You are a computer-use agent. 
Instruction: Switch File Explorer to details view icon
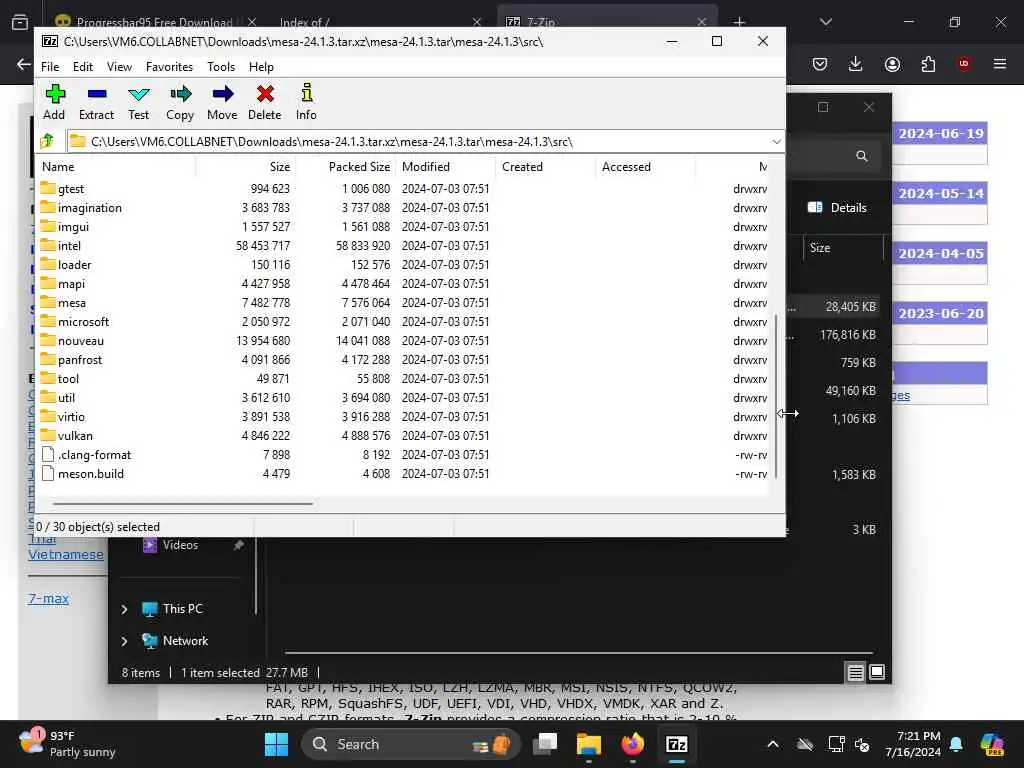point(856,672)
